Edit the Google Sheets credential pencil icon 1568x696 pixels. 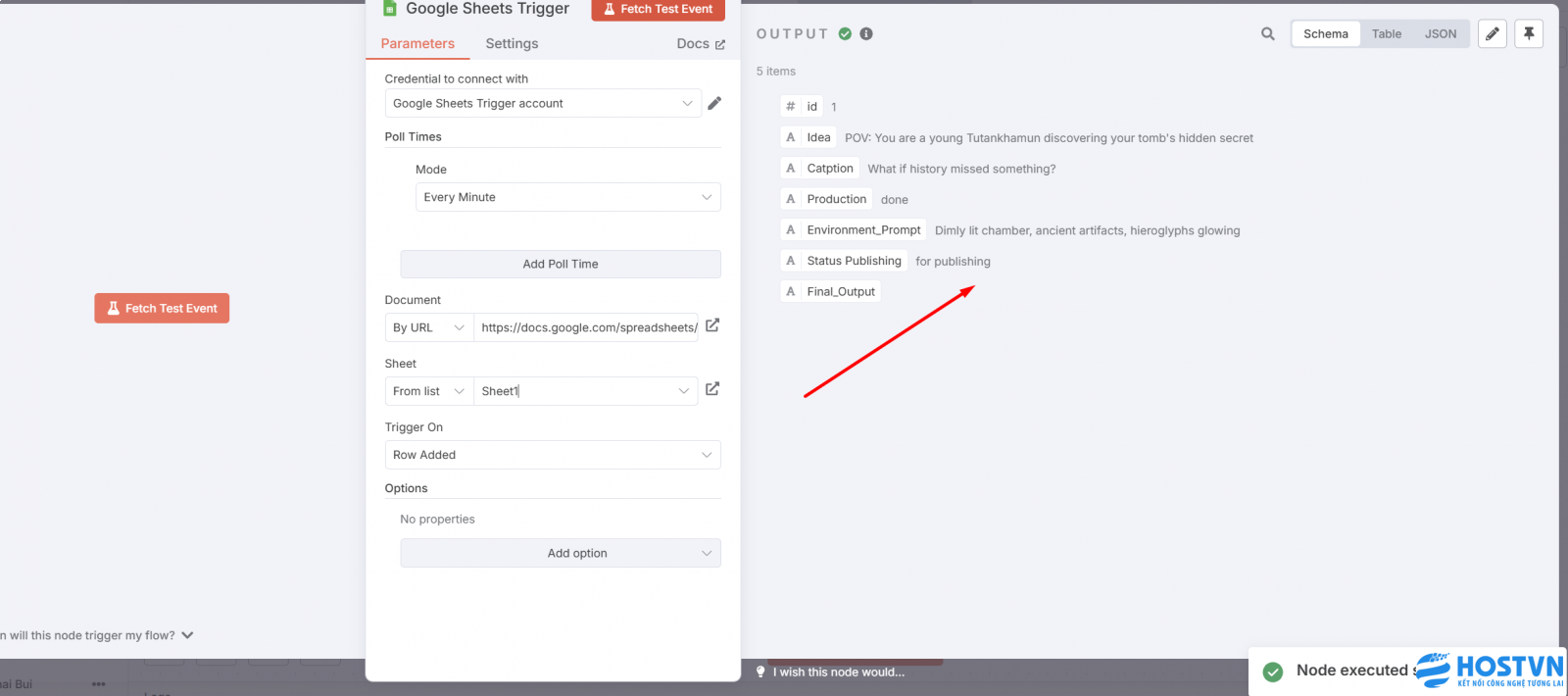714,103
